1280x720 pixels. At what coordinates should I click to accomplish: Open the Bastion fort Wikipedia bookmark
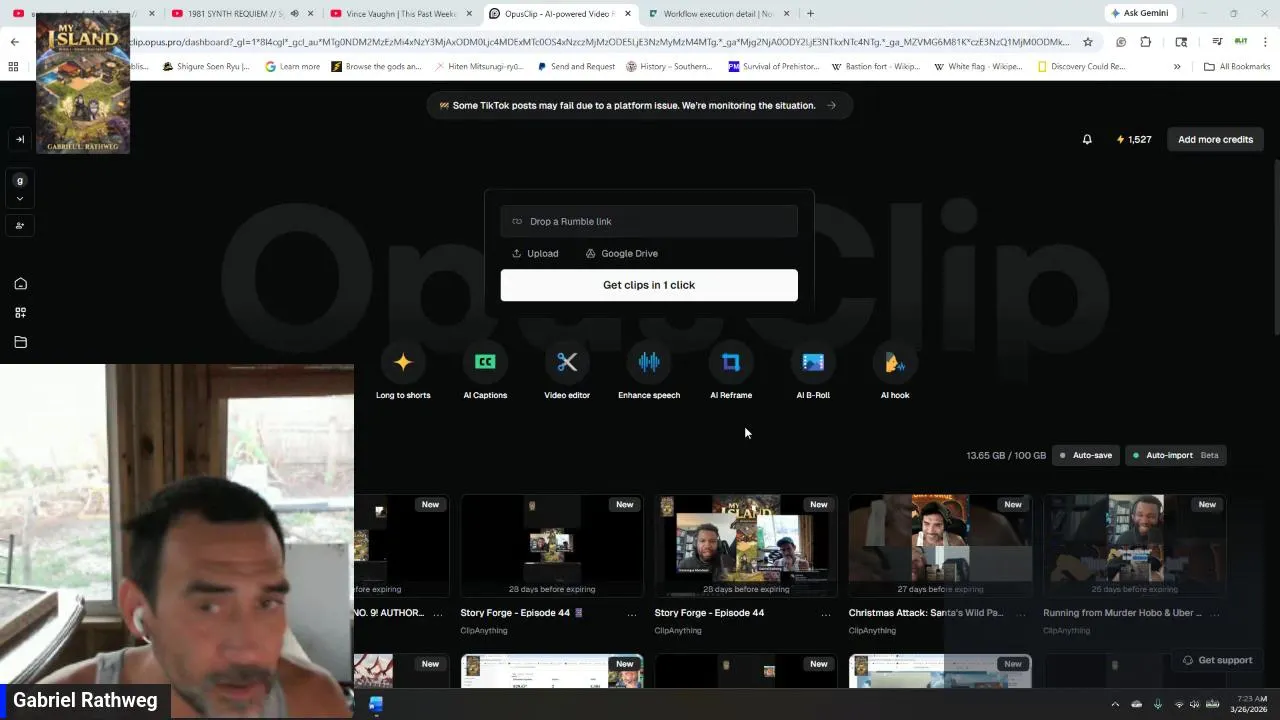pos(875,67)
